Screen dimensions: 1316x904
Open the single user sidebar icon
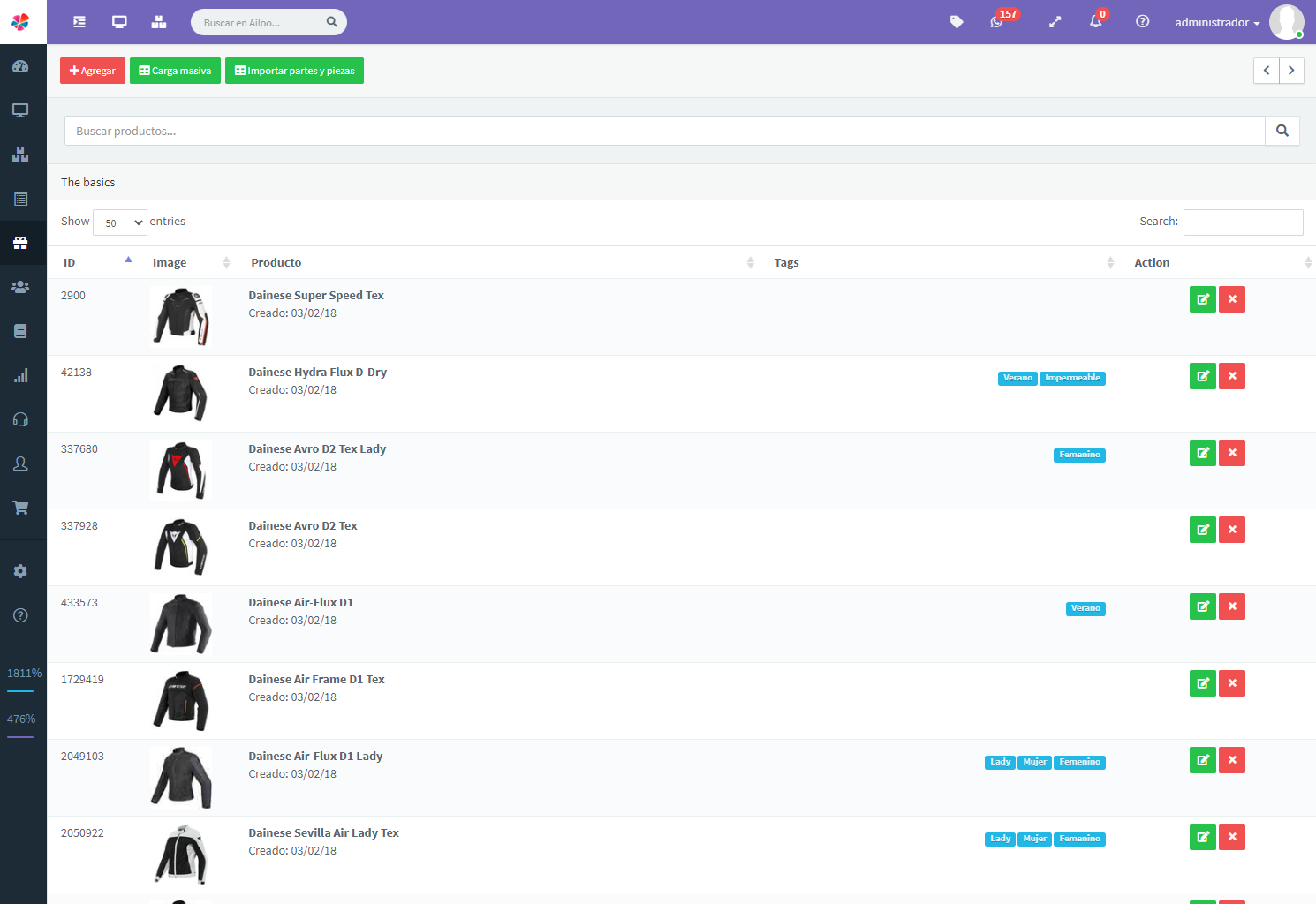[20, 463]
